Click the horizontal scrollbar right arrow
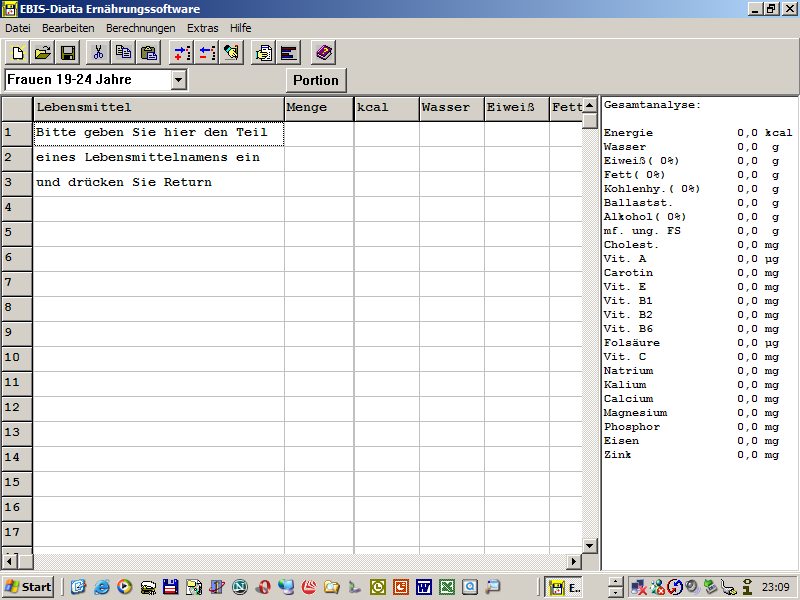Viewport: 800px width, 600px height. point(574,562)
